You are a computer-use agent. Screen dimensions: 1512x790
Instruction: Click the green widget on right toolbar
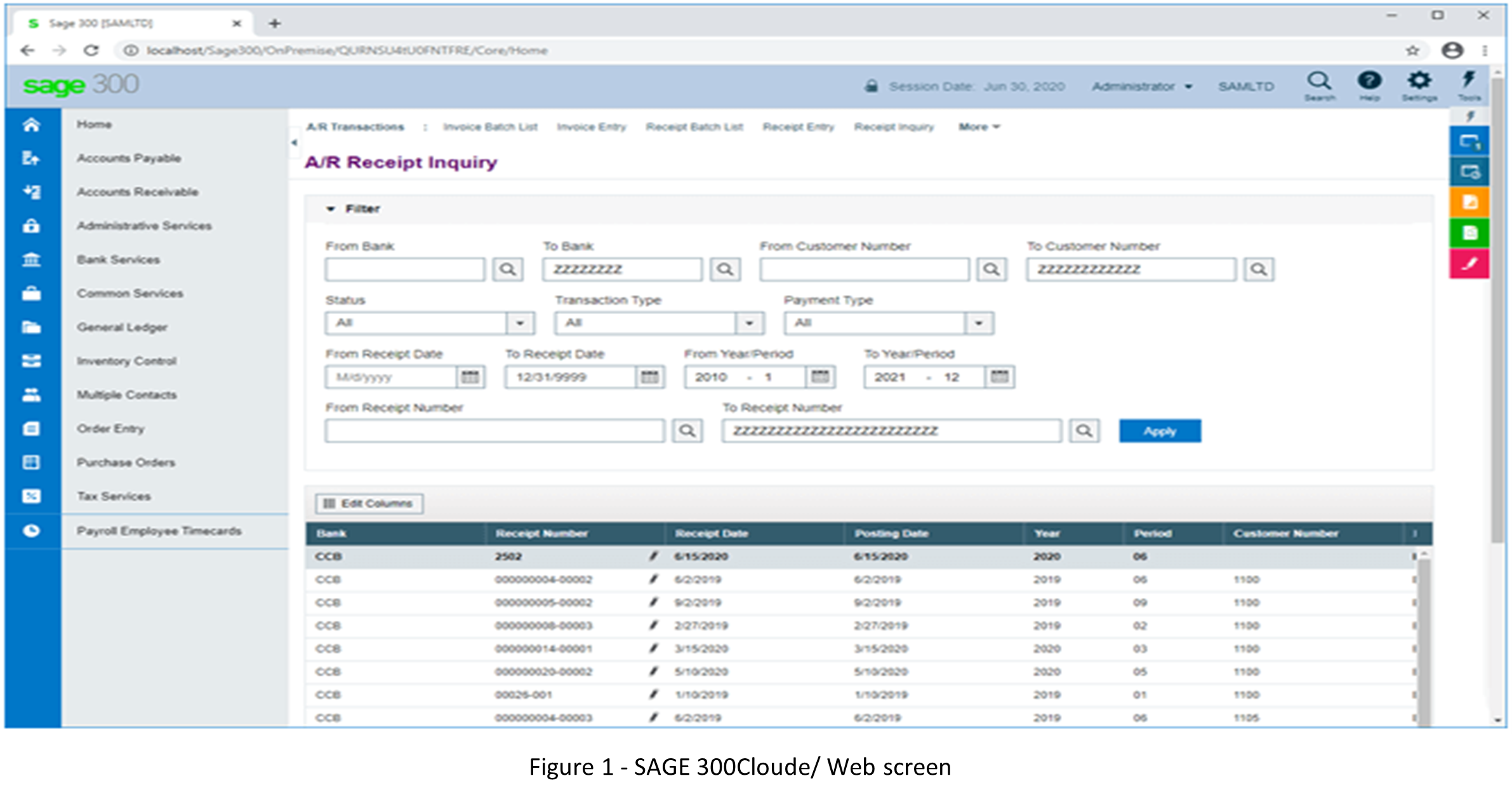pyautogui.click(x=1469, y=233)
